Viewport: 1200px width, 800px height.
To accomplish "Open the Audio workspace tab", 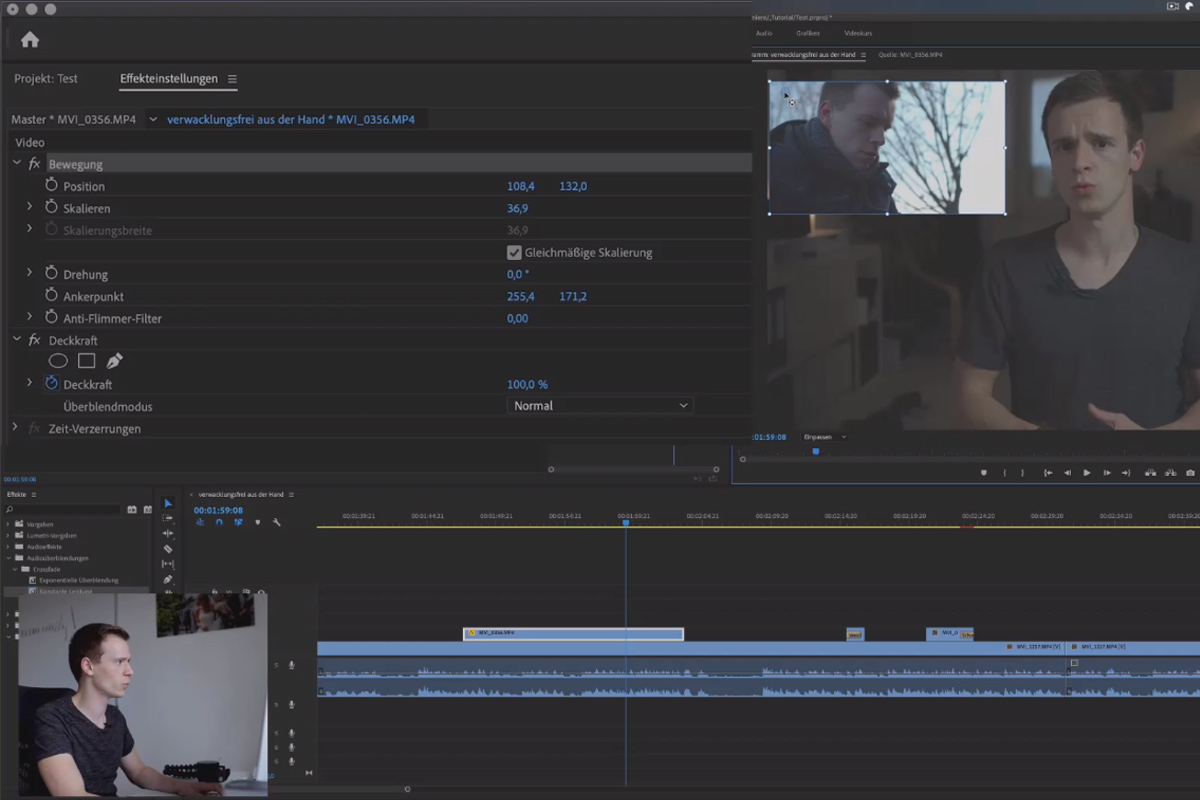I will tap(764, 33).
